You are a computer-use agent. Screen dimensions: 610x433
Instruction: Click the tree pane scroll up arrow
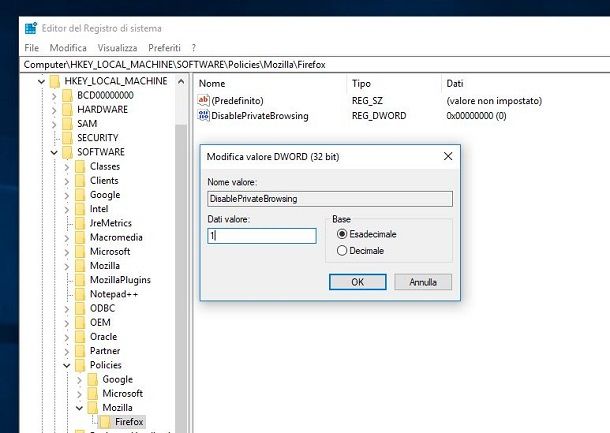181,82
